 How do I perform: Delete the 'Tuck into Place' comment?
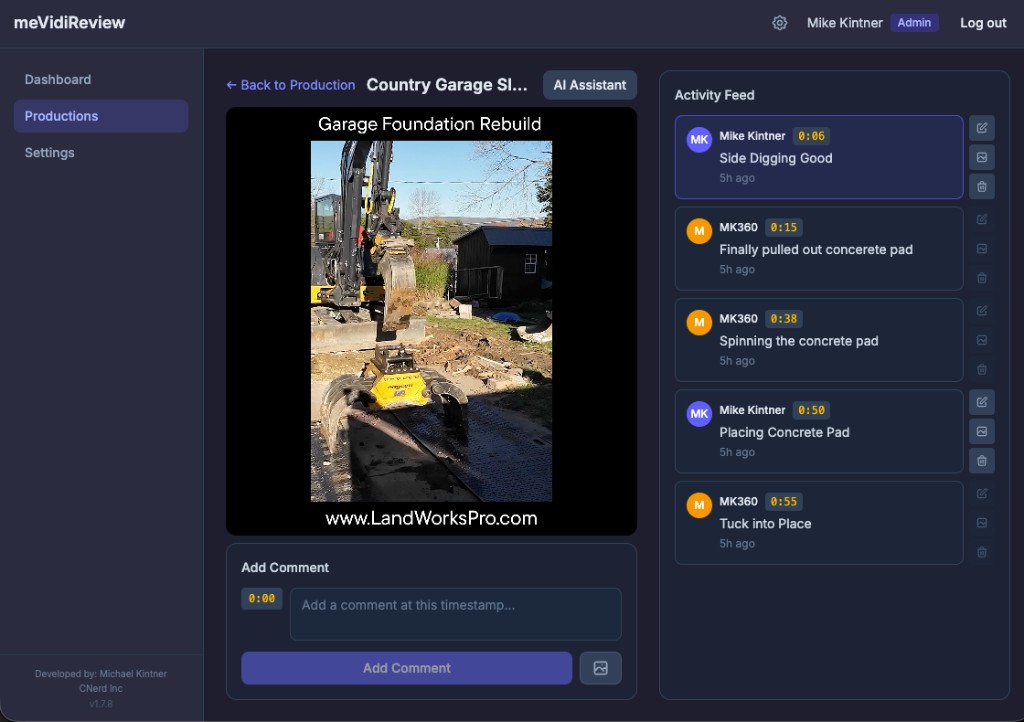click(981, 552)
